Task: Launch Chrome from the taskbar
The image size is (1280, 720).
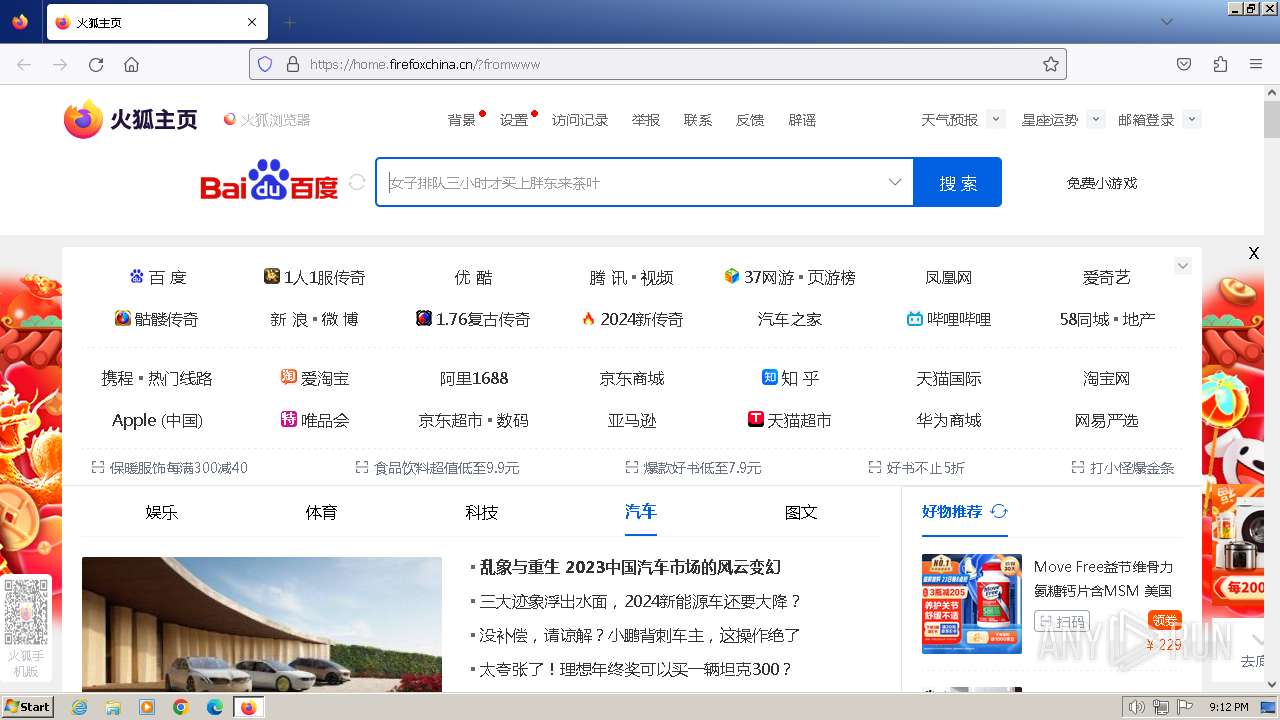Action: pyautogui.click(x=181, y=707)
